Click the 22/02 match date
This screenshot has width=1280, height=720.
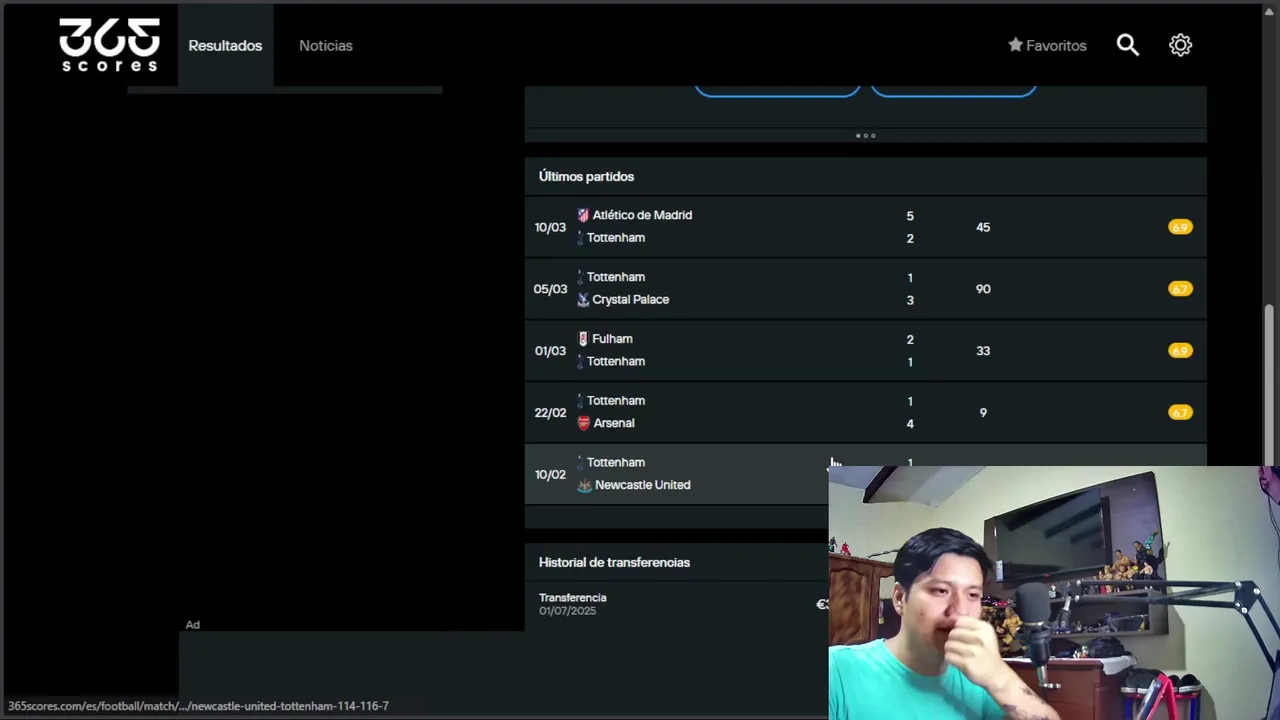550,412
